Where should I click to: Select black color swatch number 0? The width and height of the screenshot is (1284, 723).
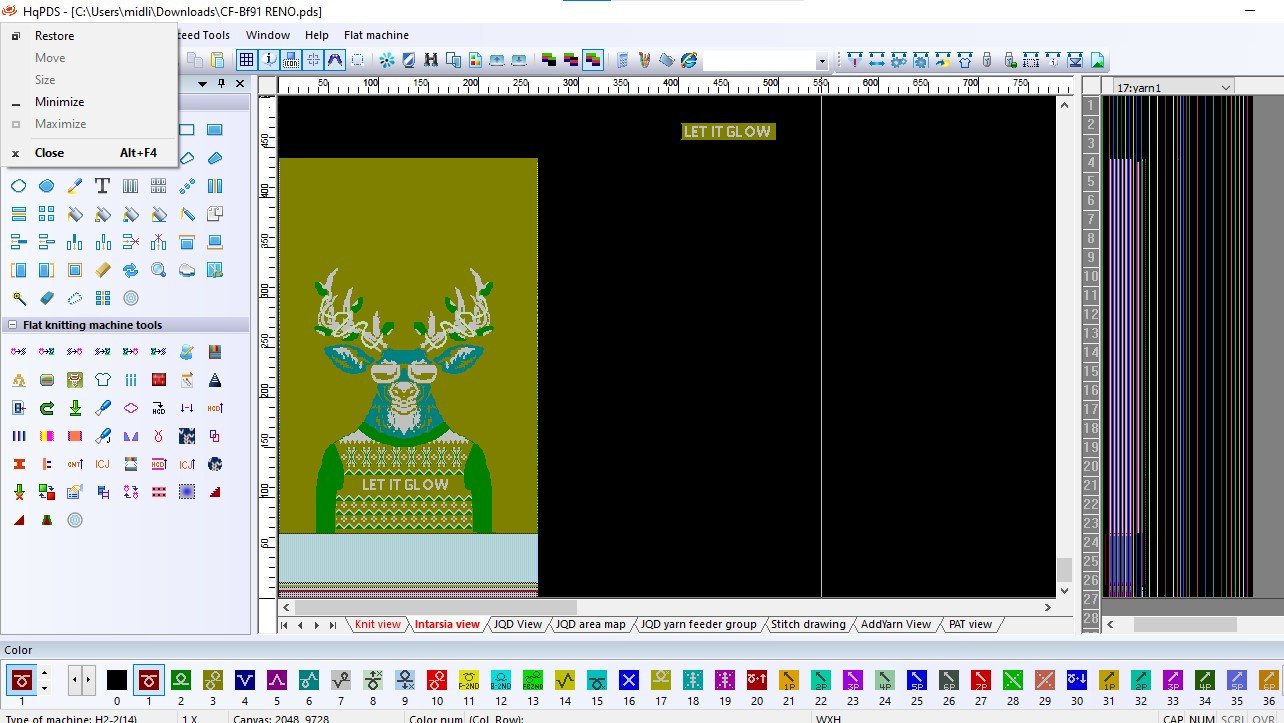[117, 681]
